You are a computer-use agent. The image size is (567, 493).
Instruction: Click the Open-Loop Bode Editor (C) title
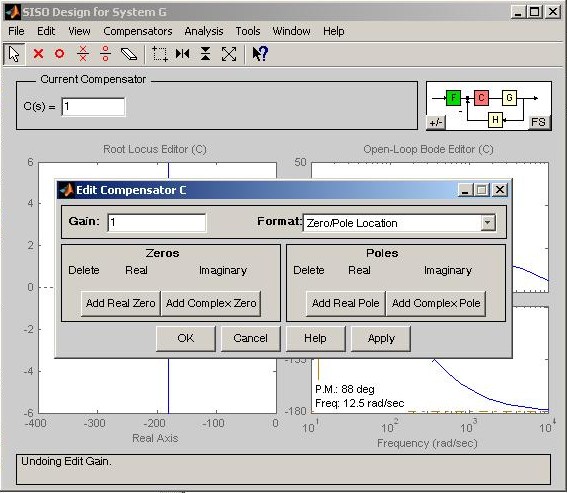(428, 149)
